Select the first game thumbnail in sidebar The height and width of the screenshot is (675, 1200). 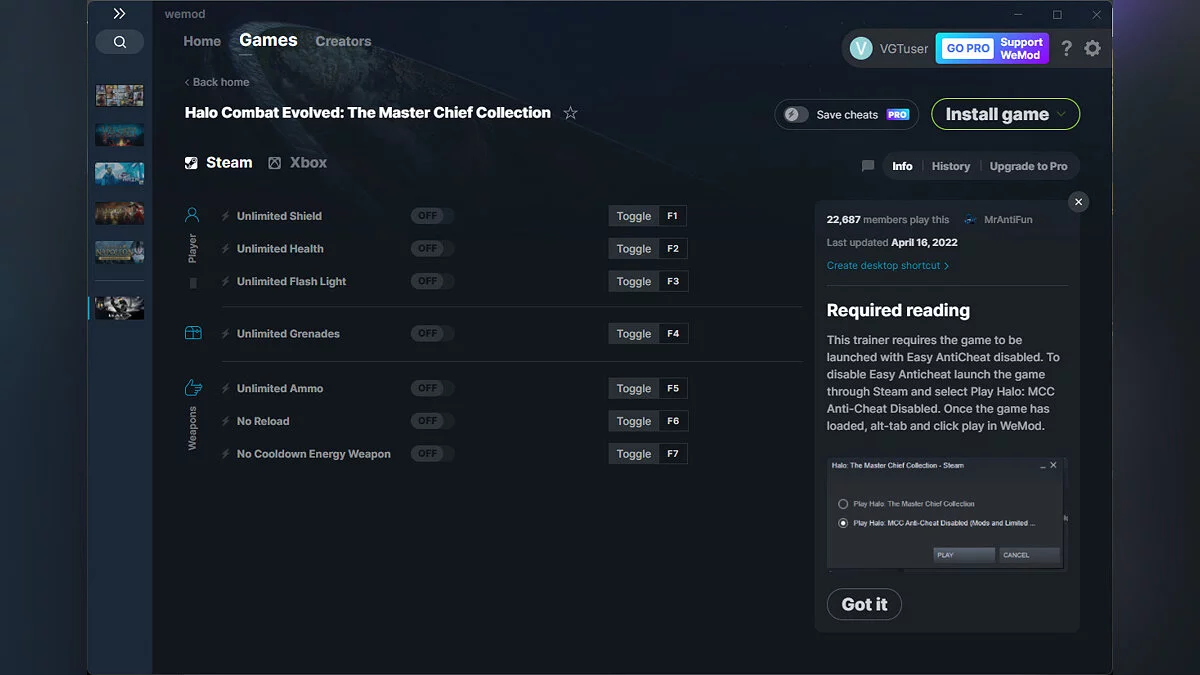(120, 96)
